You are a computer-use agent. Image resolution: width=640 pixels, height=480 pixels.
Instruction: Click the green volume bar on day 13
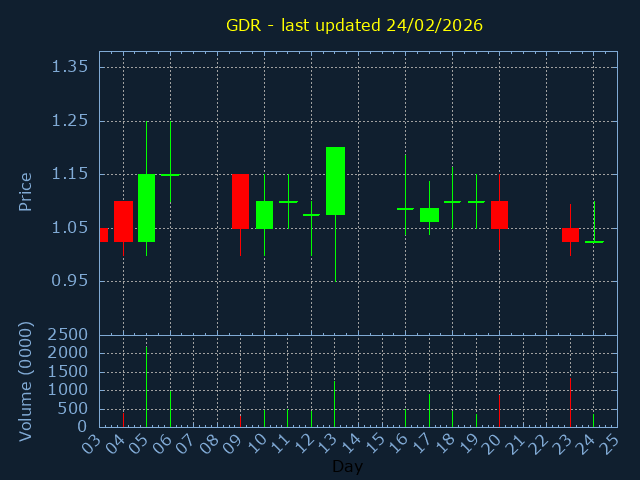(335, 403)
